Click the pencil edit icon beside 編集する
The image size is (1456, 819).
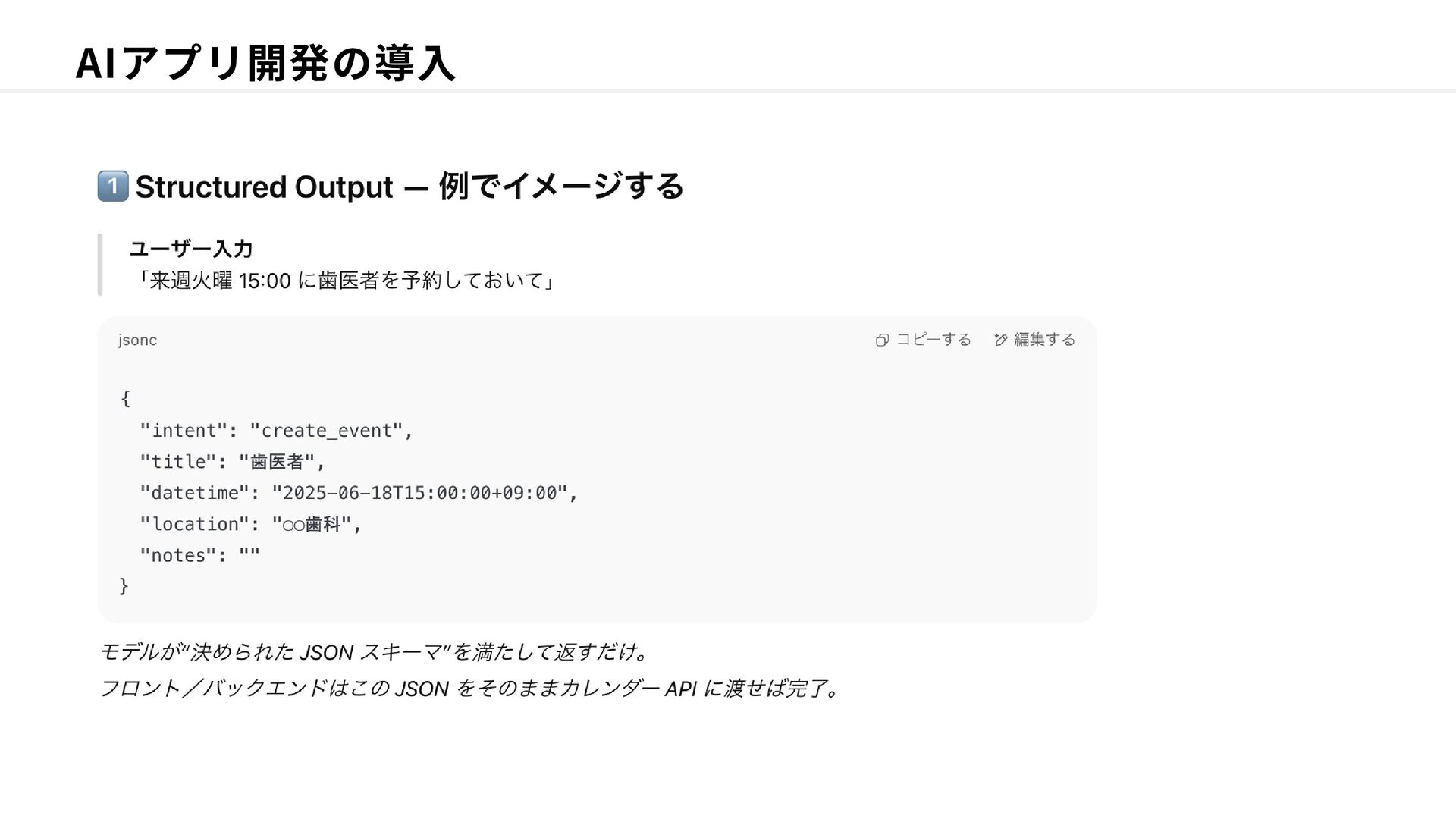pyautogui.click(x=1001, y=340)
